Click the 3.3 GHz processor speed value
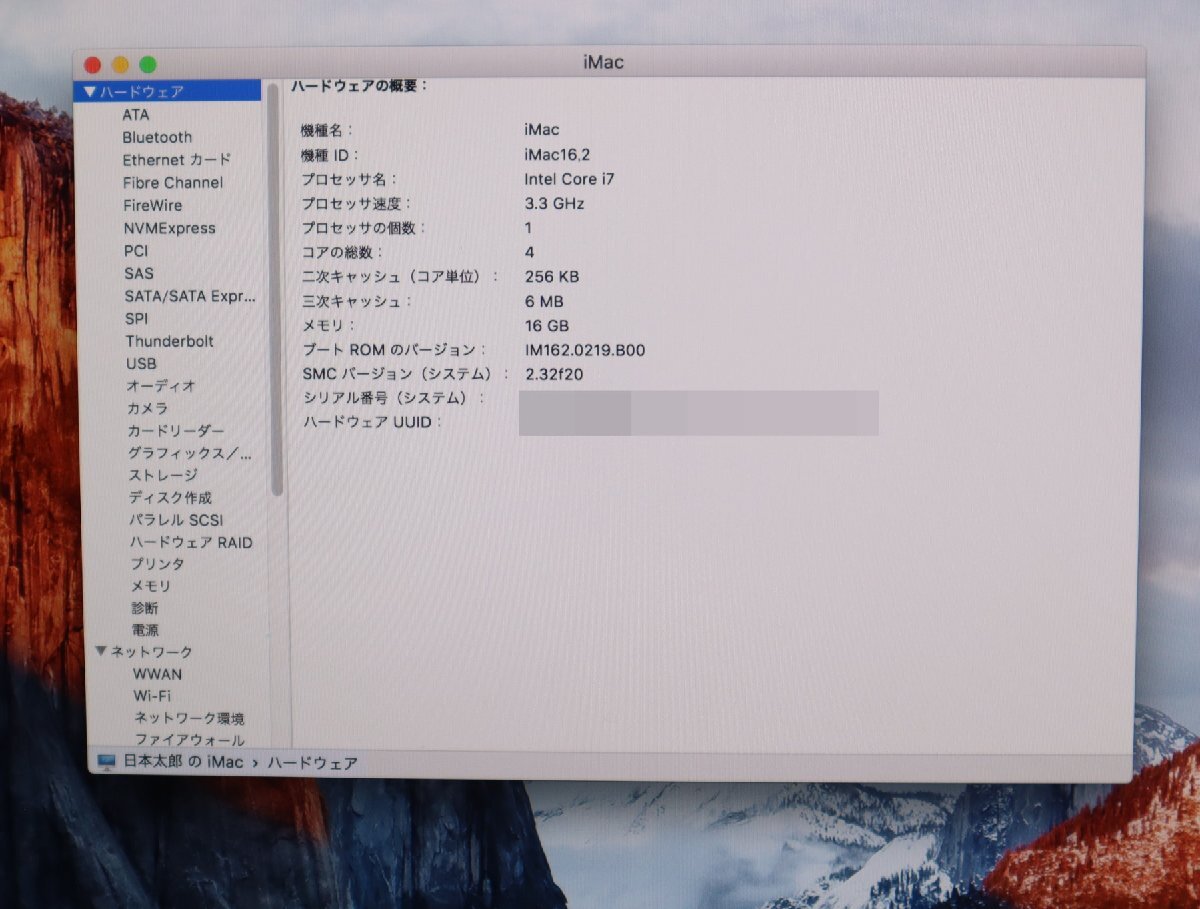Image resolution: width=1200 pixels, height=909 pixels. 554,203
